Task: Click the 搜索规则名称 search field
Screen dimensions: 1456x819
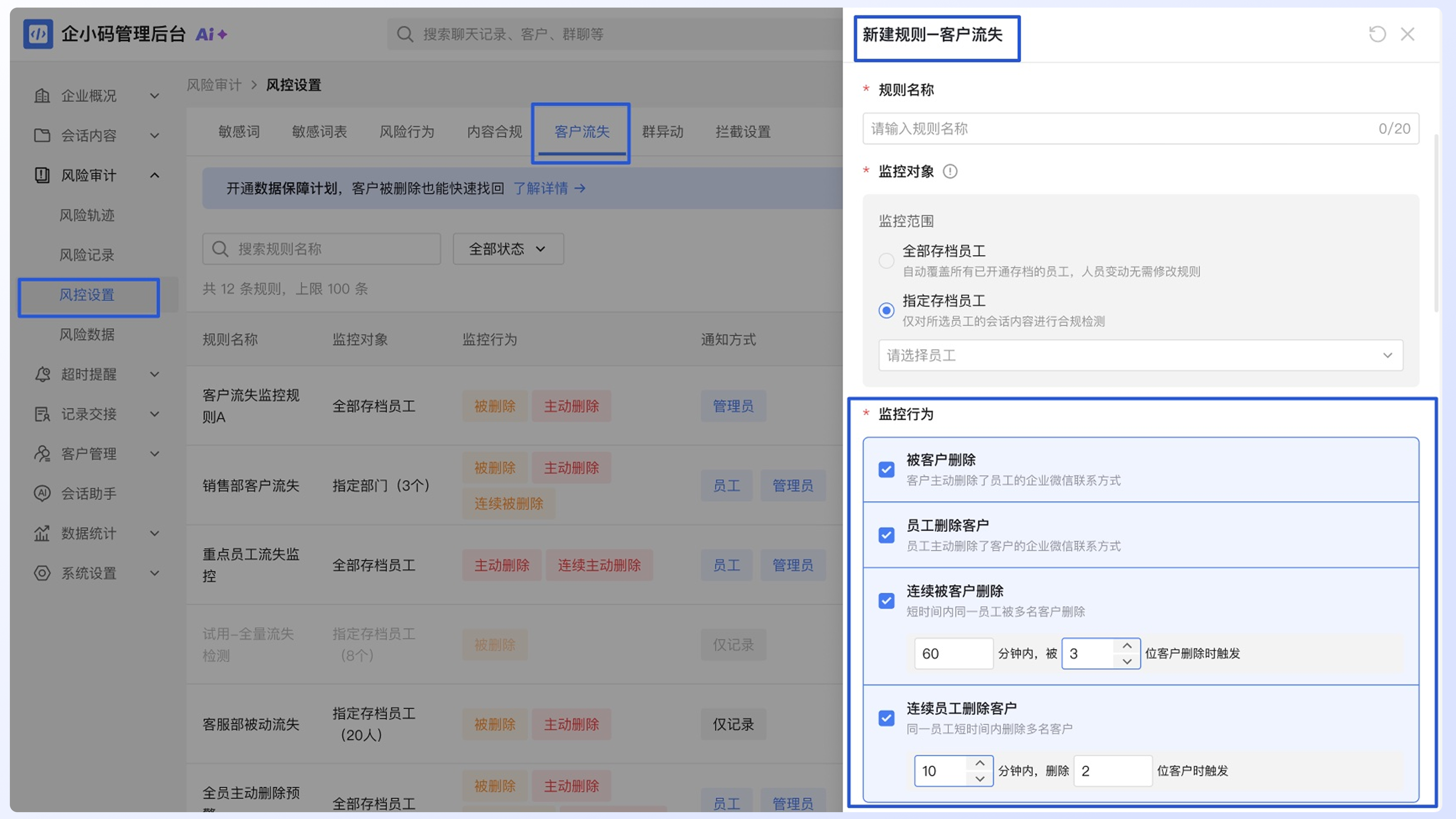Action: (x=322, y=249)
